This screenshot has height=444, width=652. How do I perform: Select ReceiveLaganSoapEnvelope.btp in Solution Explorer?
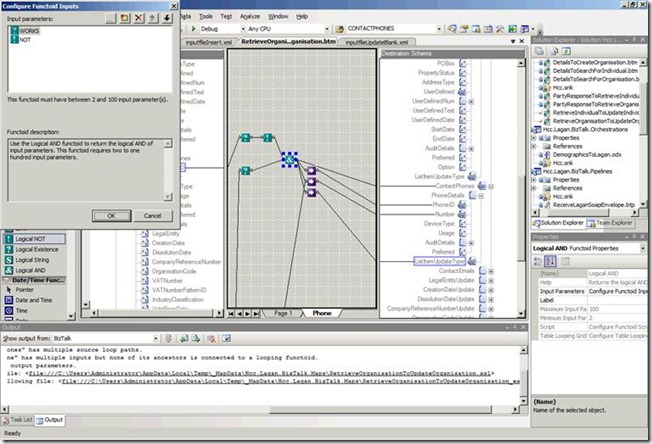tap(593, 205)
